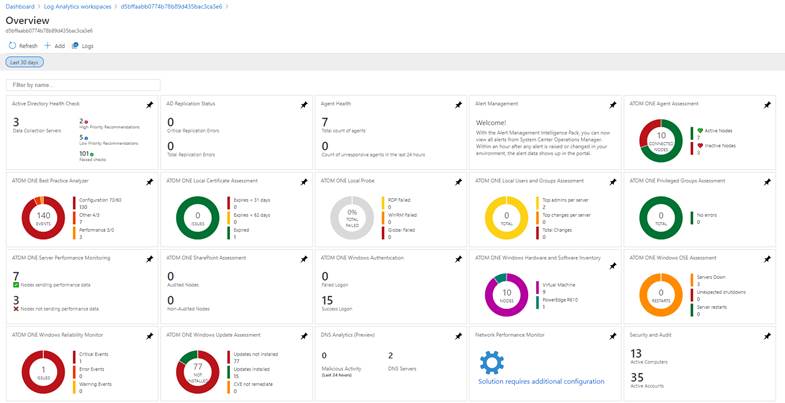Pin the ATOM ONE Local Probe tile

(x=458, y=182)
